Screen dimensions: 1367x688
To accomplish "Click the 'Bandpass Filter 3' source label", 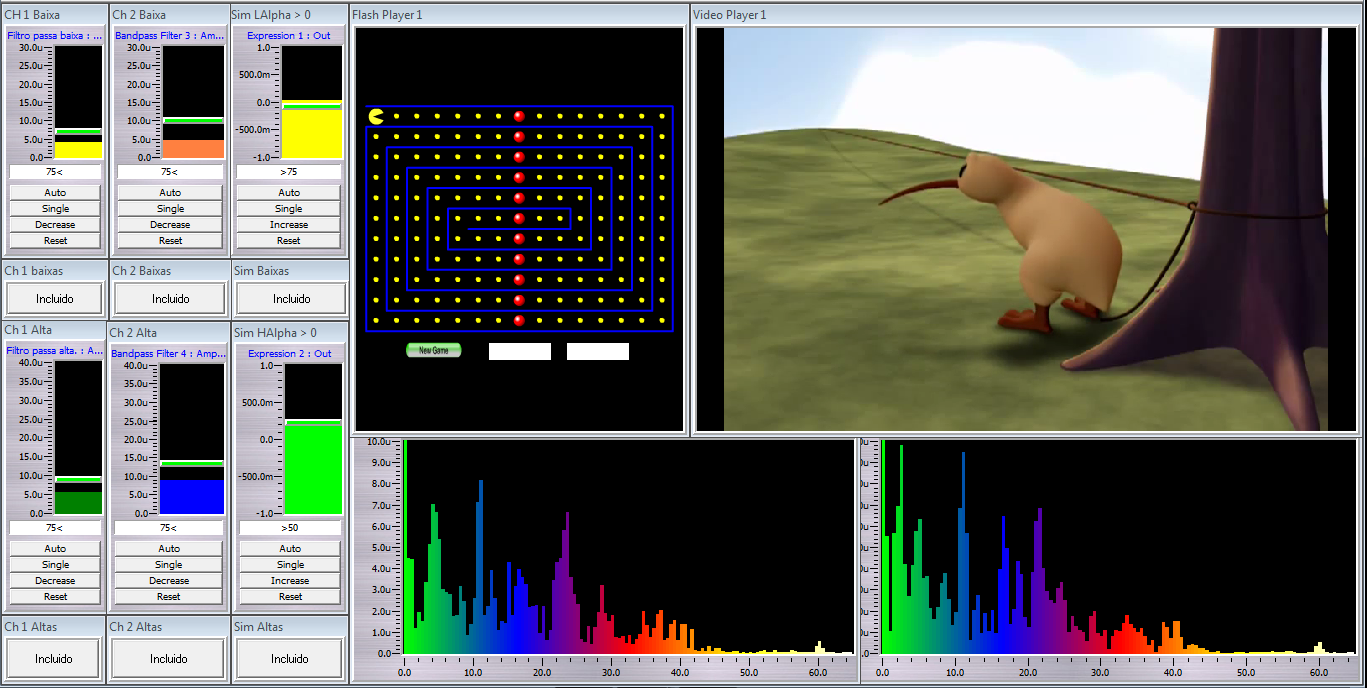I will point(170,35).
